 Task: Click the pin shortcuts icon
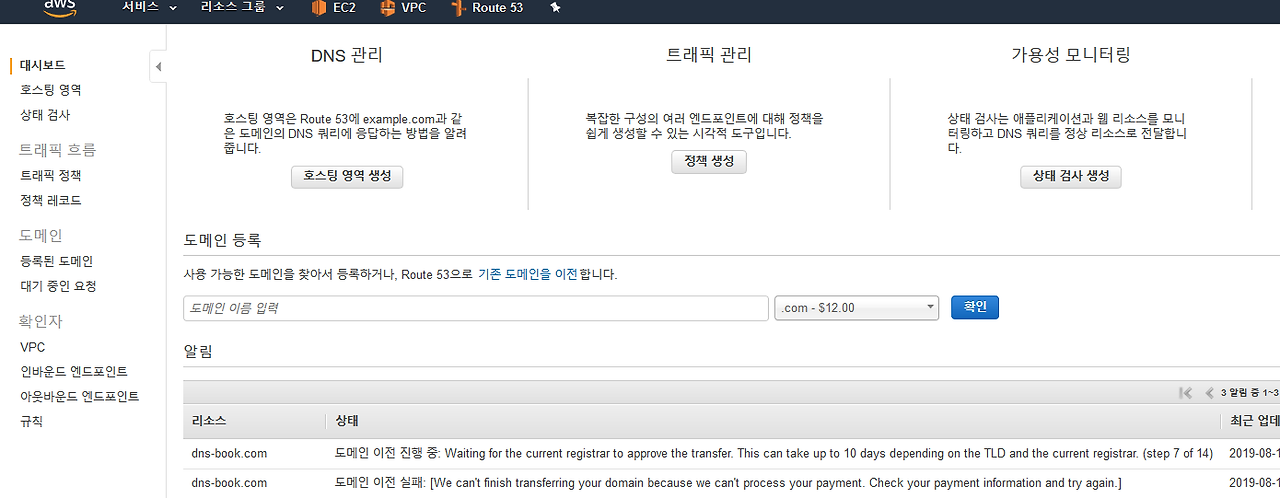[x=555, y=8]
